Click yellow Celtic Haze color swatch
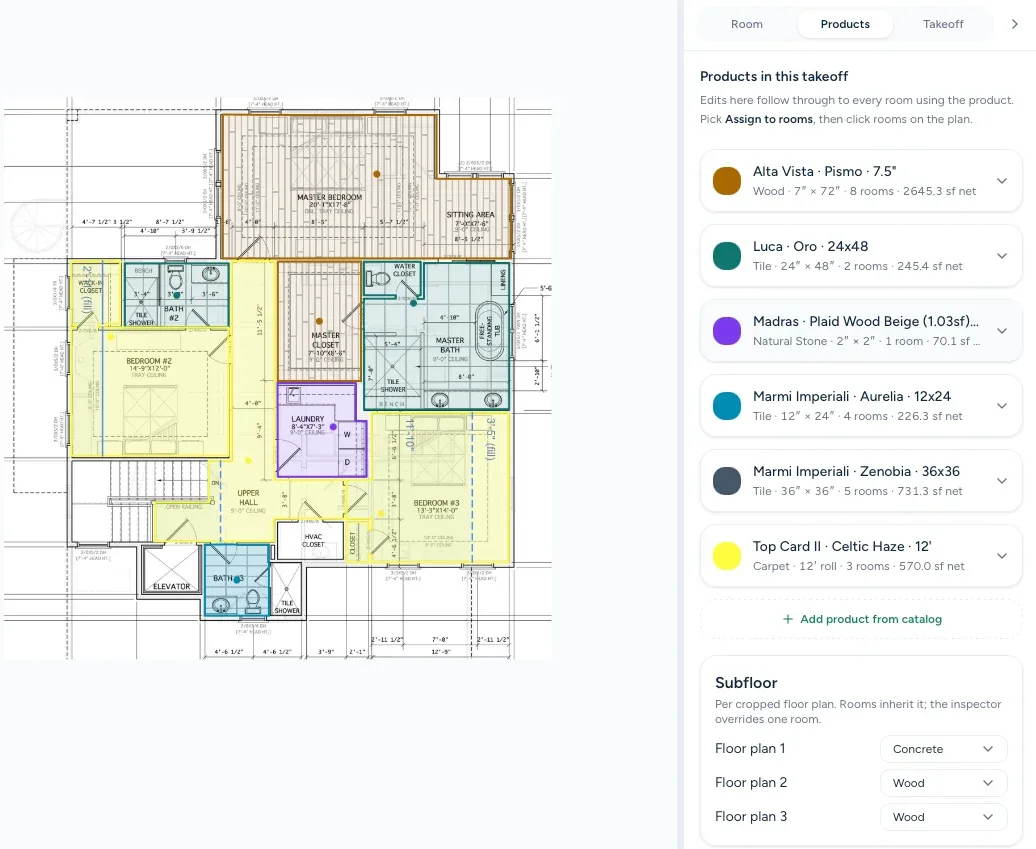The image size is (1036, 849). 727,556
